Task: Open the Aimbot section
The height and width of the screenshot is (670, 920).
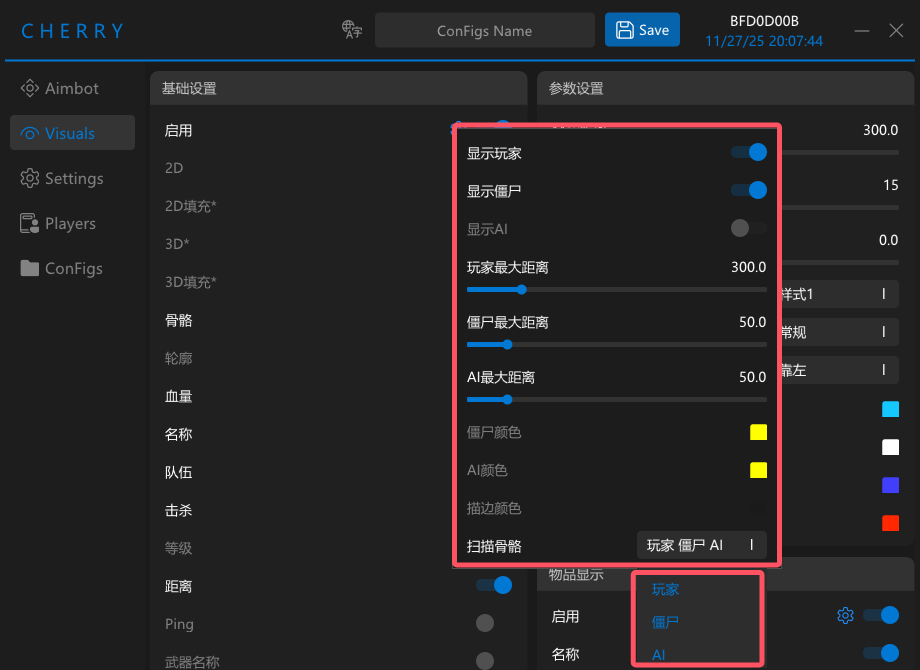Action: (72, 88)
